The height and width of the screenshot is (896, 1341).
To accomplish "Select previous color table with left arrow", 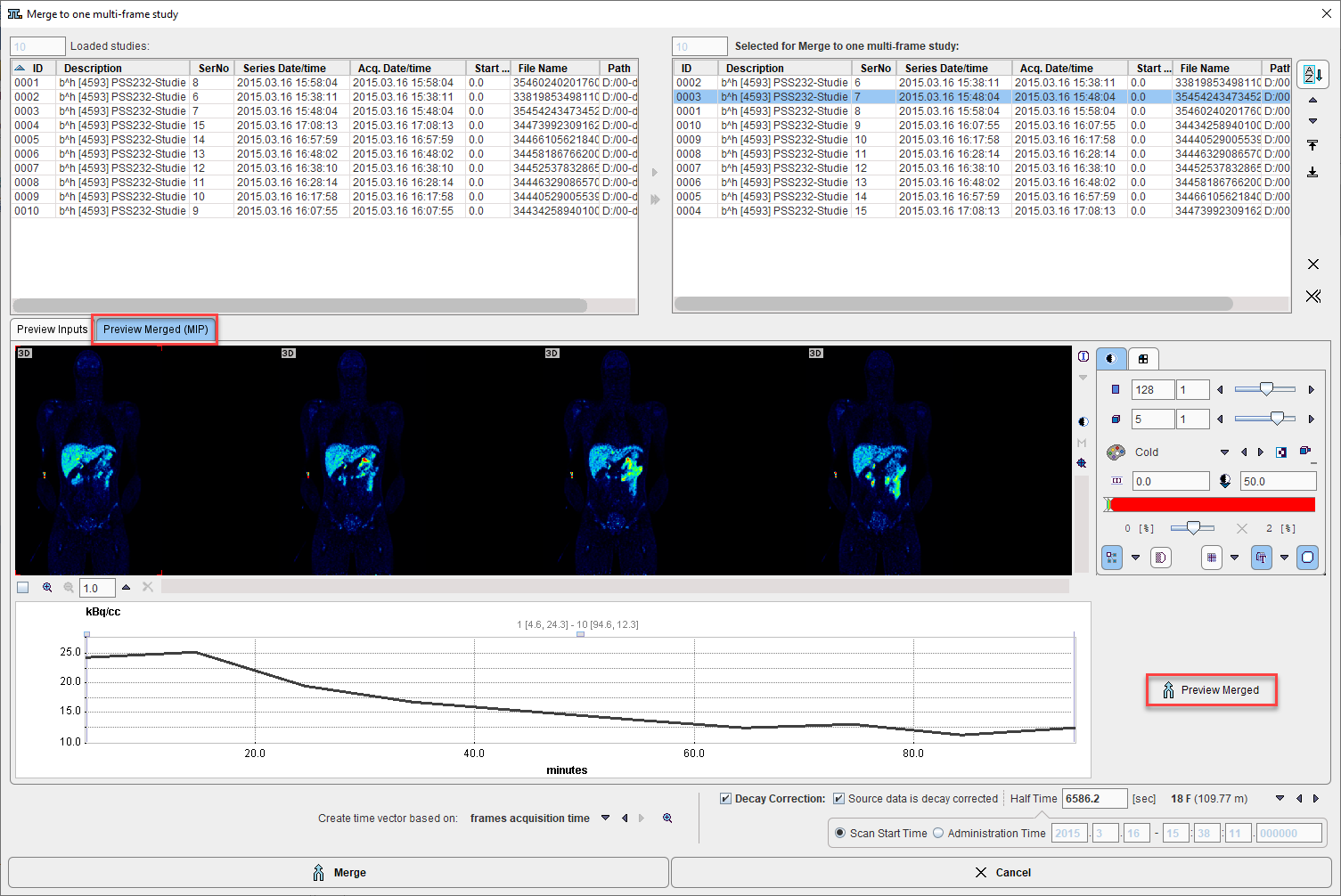I will (1244, 452).
